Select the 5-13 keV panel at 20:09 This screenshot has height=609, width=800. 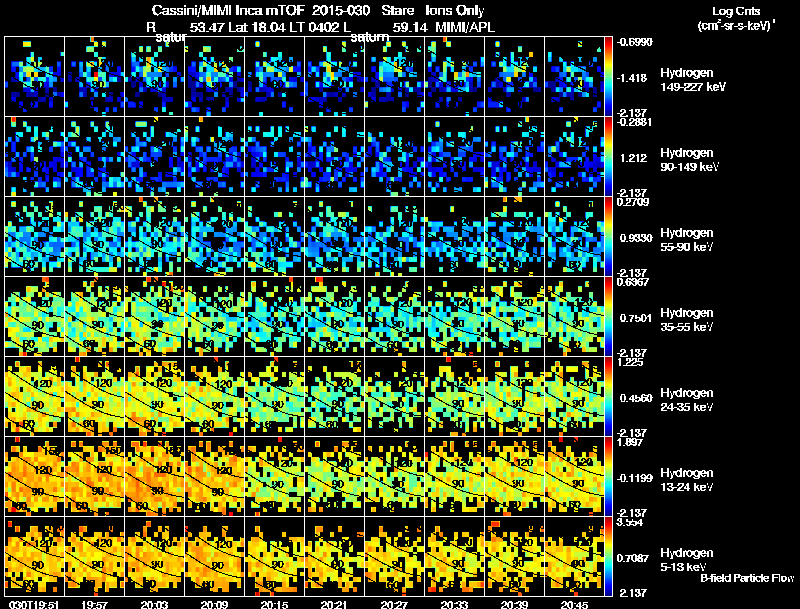click(x=214, y=557)
